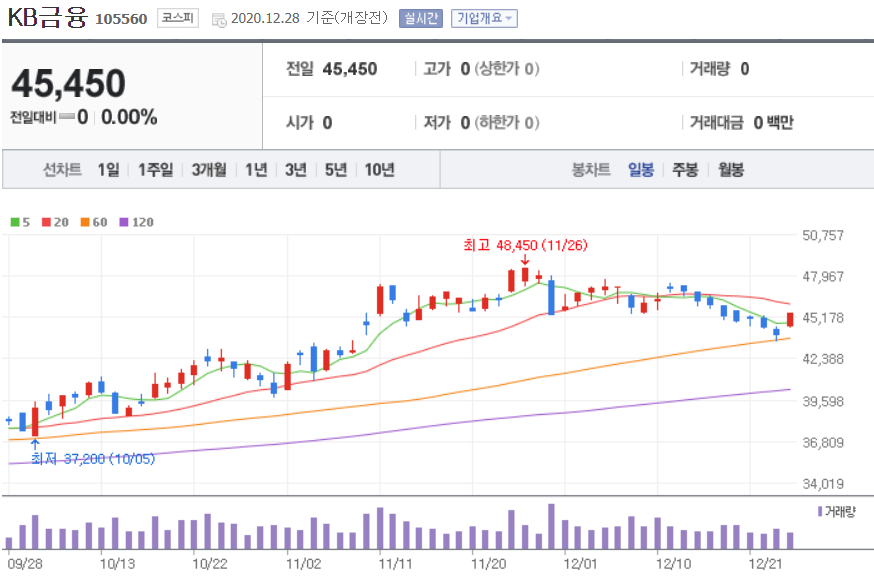The height and width of the screenshot is (577, 874).
Task: Click the stock code 105560
Action: [121, 20]
